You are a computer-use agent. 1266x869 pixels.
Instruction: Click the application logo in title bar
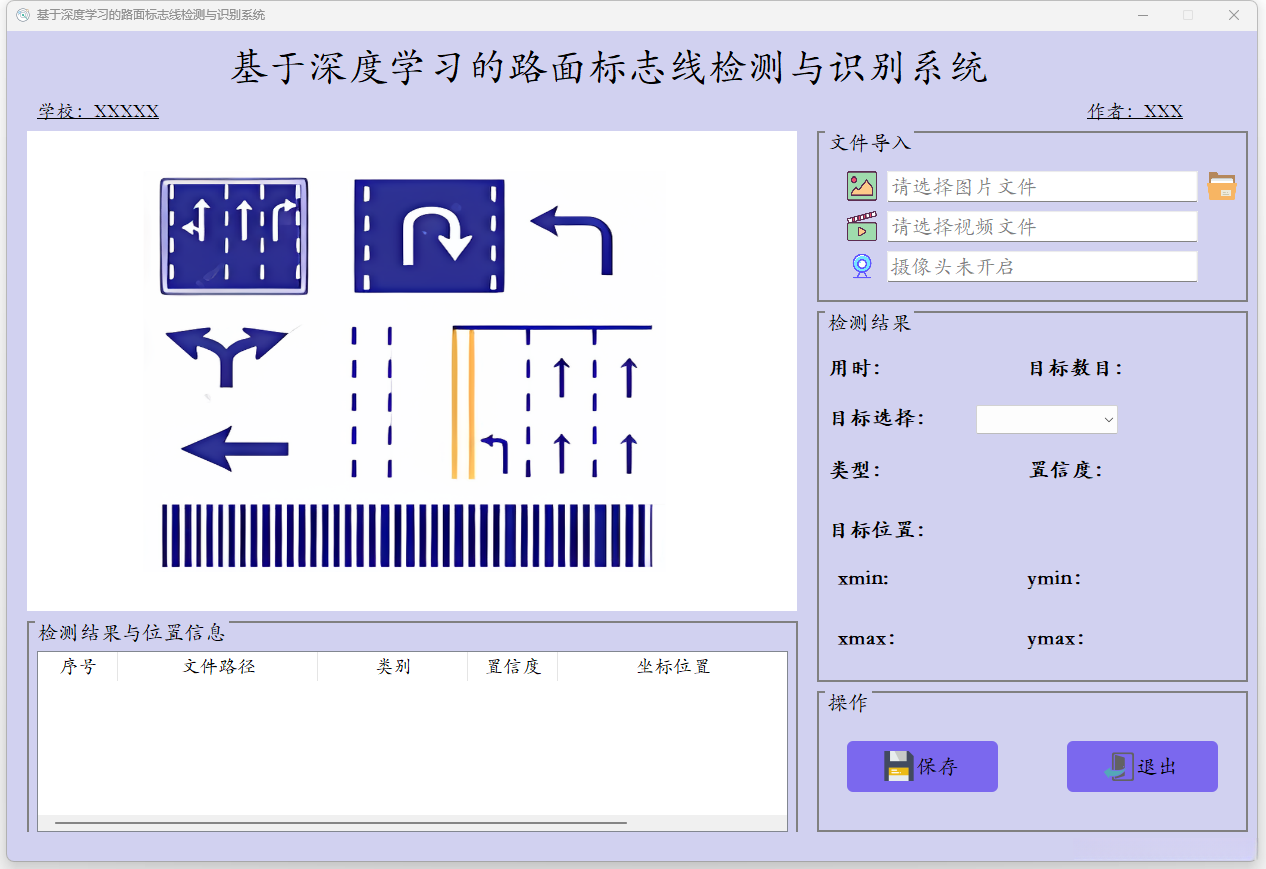click(x=21, y=15)
